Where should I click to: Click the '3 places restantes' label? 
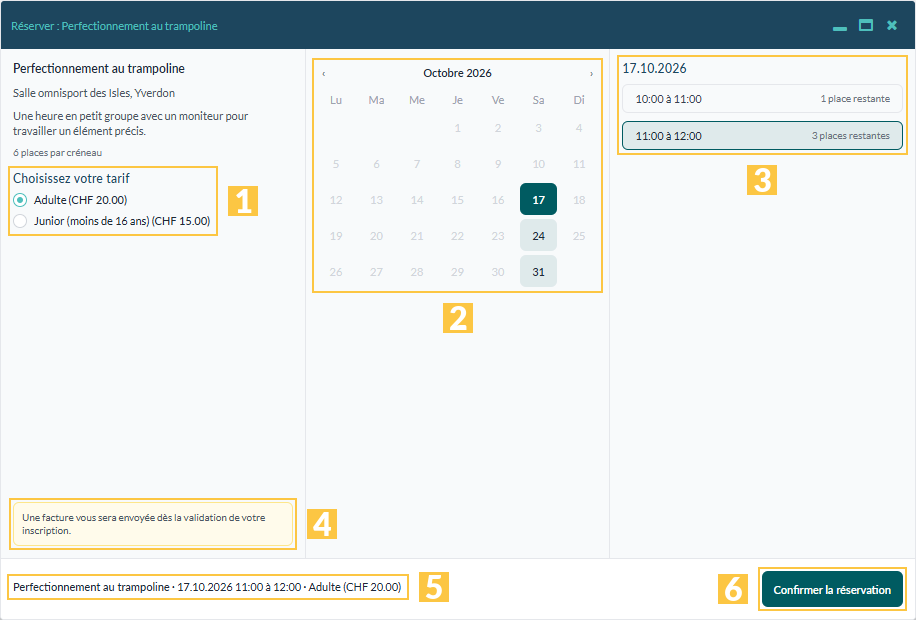pyautogui.click(x=851, y=136)
